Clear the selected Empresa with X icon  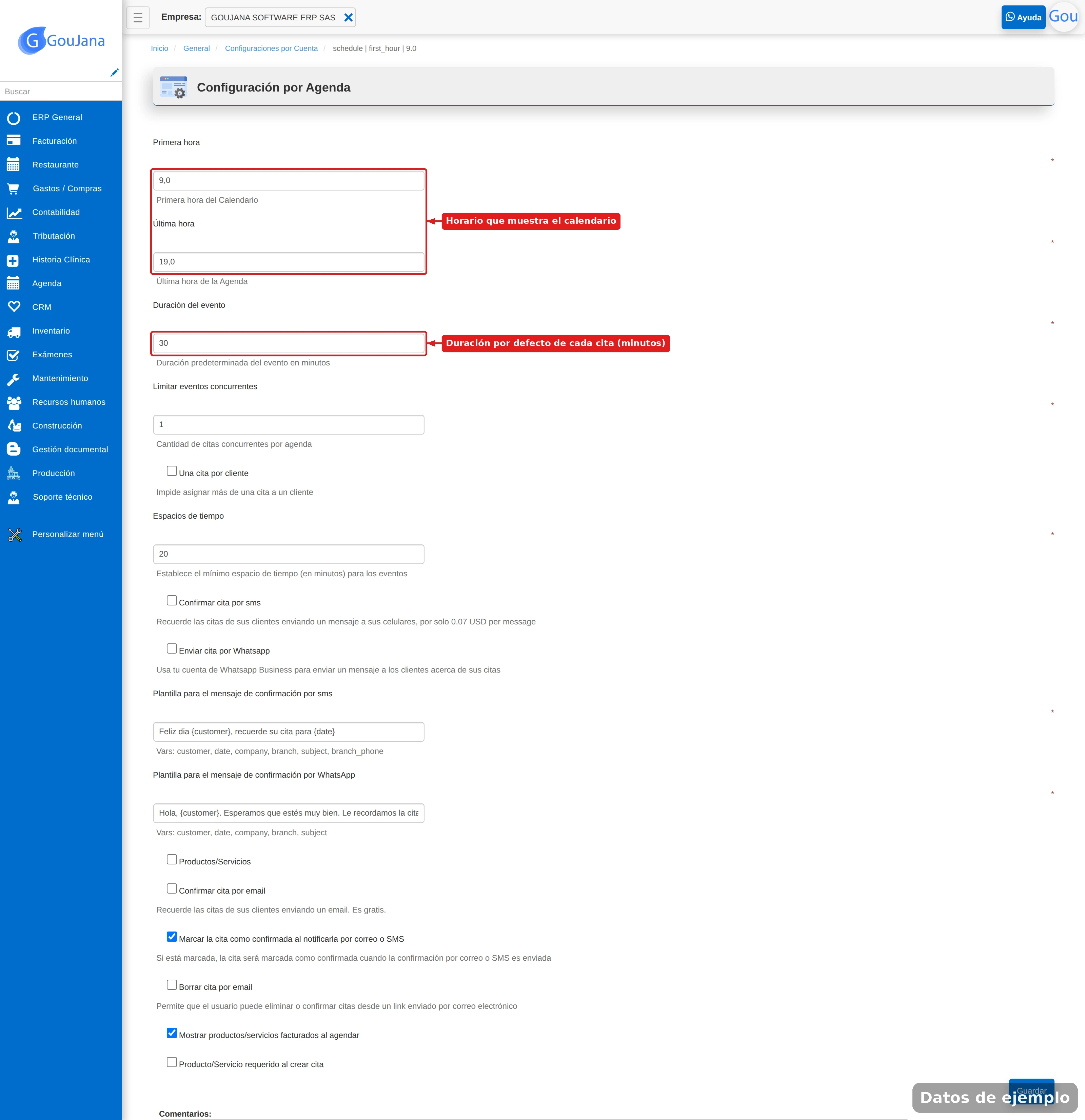[348, 18]
